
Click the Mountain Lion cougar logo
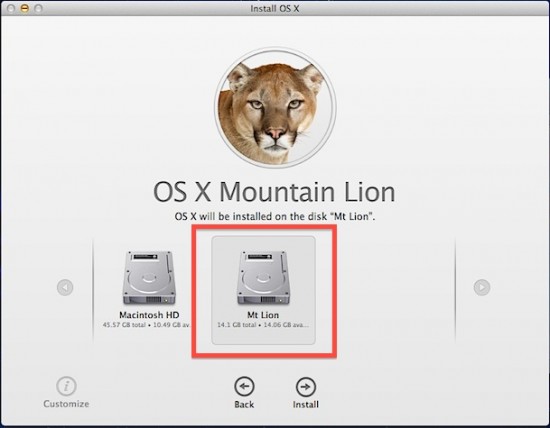[x=275, y=107]
